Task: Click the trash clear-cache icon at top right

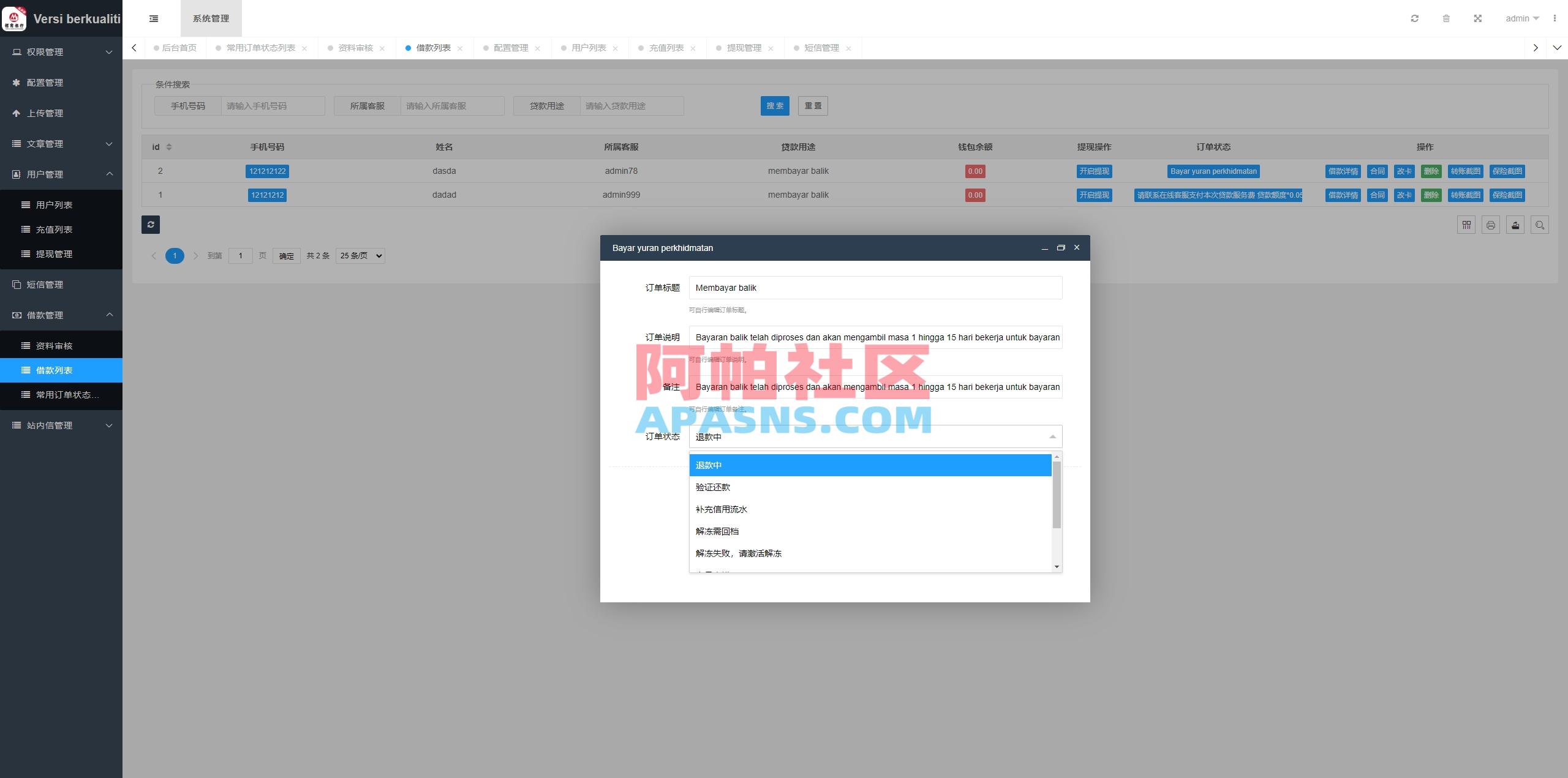Action: [x=1446, y=18]
